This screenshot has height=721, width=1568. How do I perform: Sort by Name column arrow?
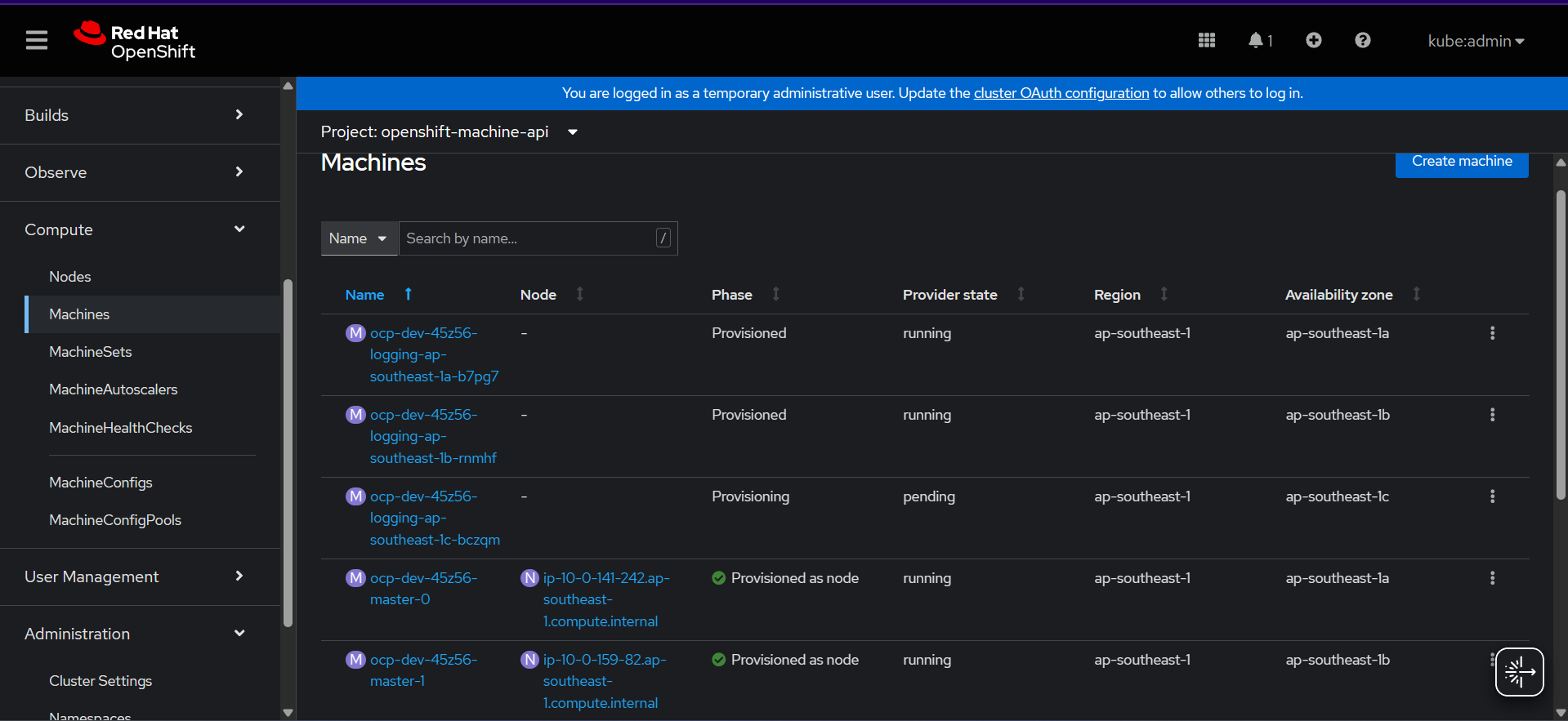409,294
